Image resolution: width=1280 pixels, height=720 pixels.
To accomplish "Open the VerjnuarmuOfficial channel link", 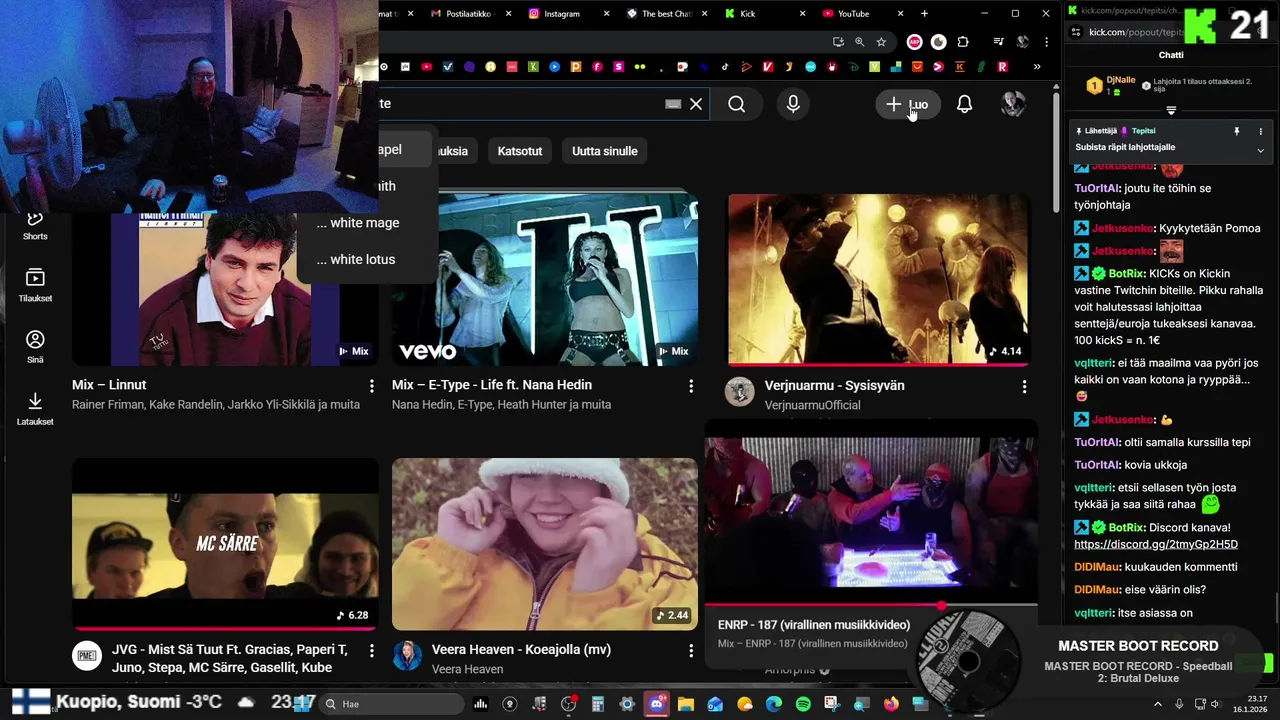I will [812, 405].
